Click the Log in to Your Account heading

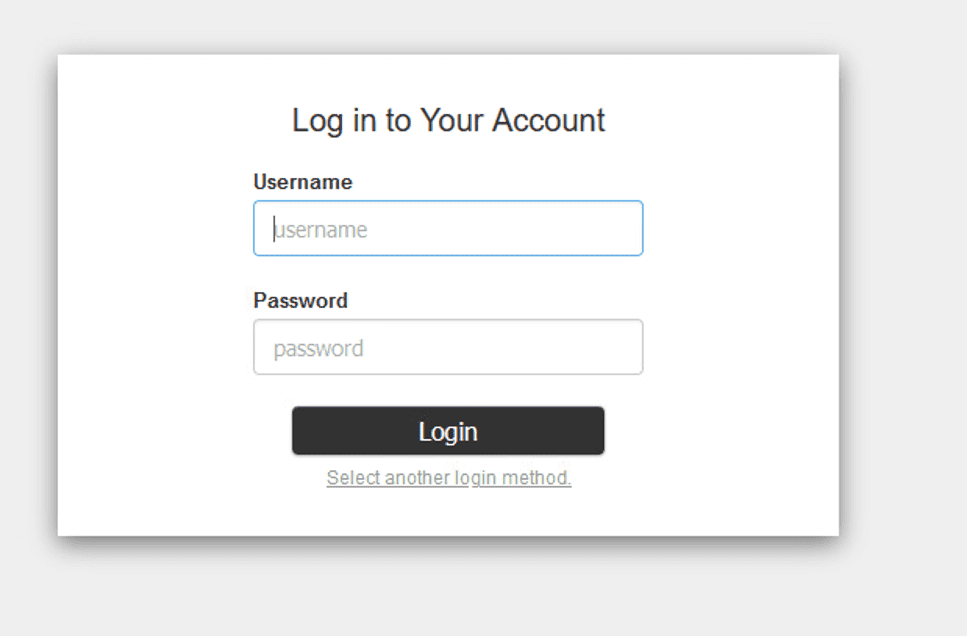point(448,120)
